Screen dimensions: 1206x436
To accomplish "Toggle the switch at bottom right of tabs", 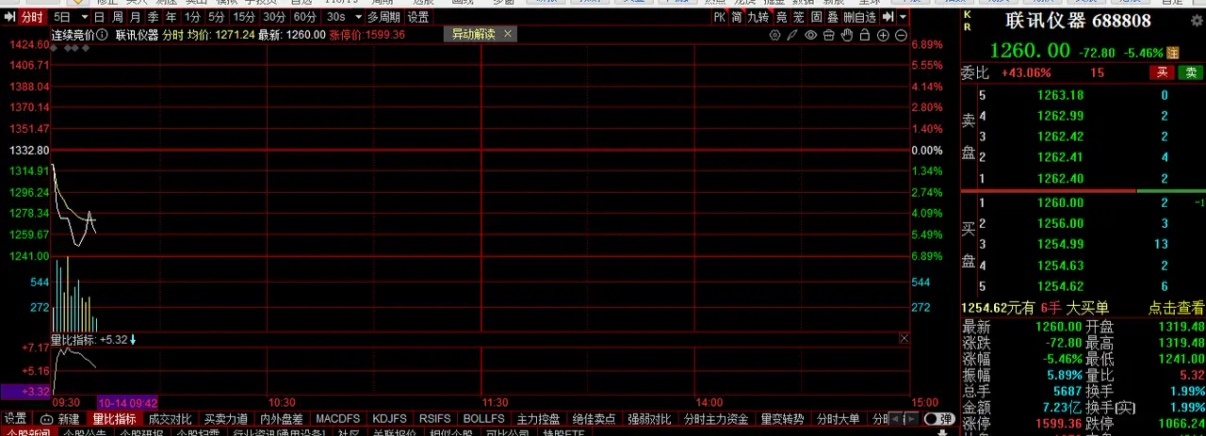I will click(939, 418).
